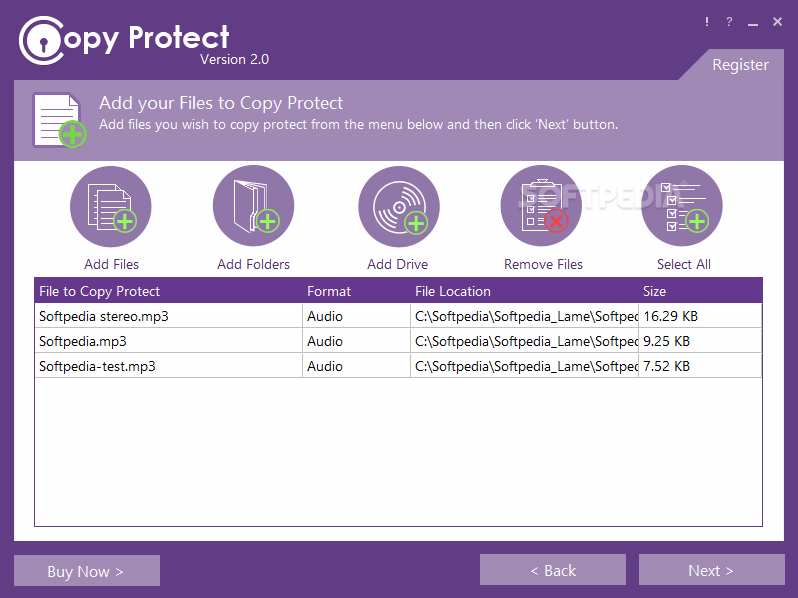Click the 7.52 KB size cell
The image size is (798, 598).
pos(700,366)
